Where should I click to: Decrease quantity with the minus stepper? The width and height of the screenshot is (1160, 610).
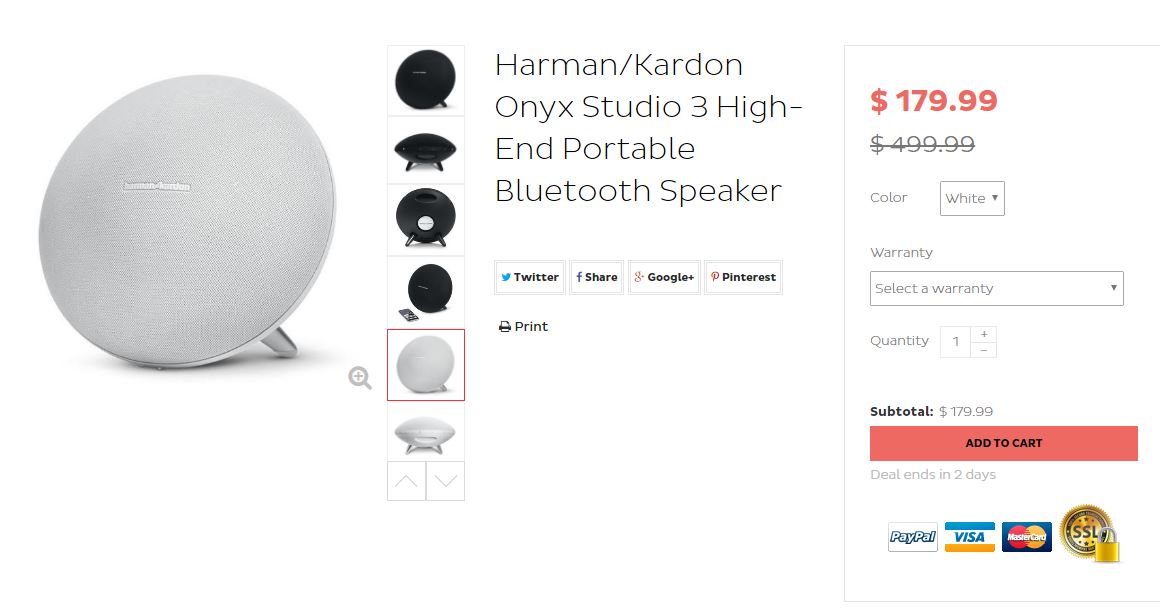pos(984,350)
